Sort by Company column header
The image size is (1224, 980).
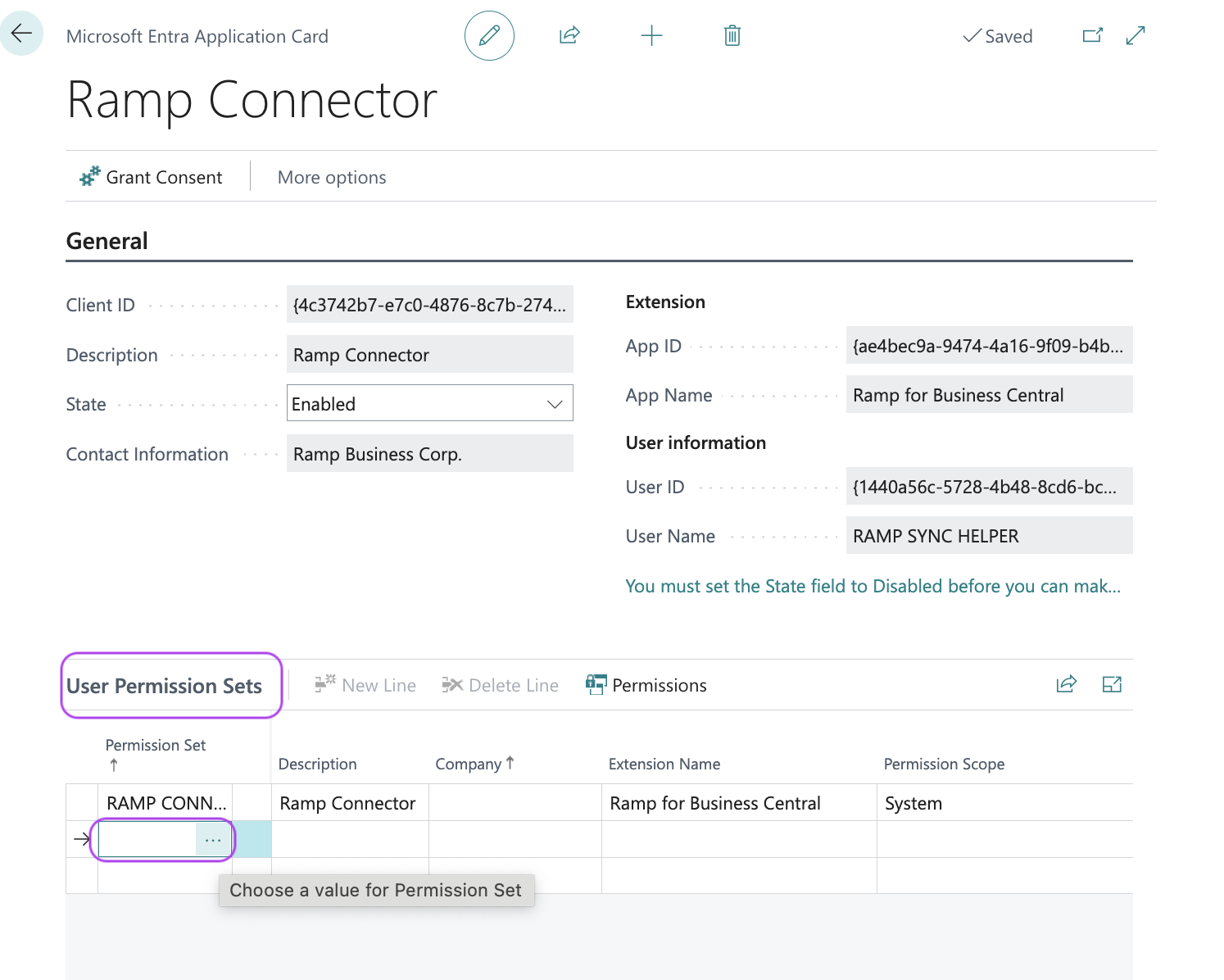coord(474,764)
